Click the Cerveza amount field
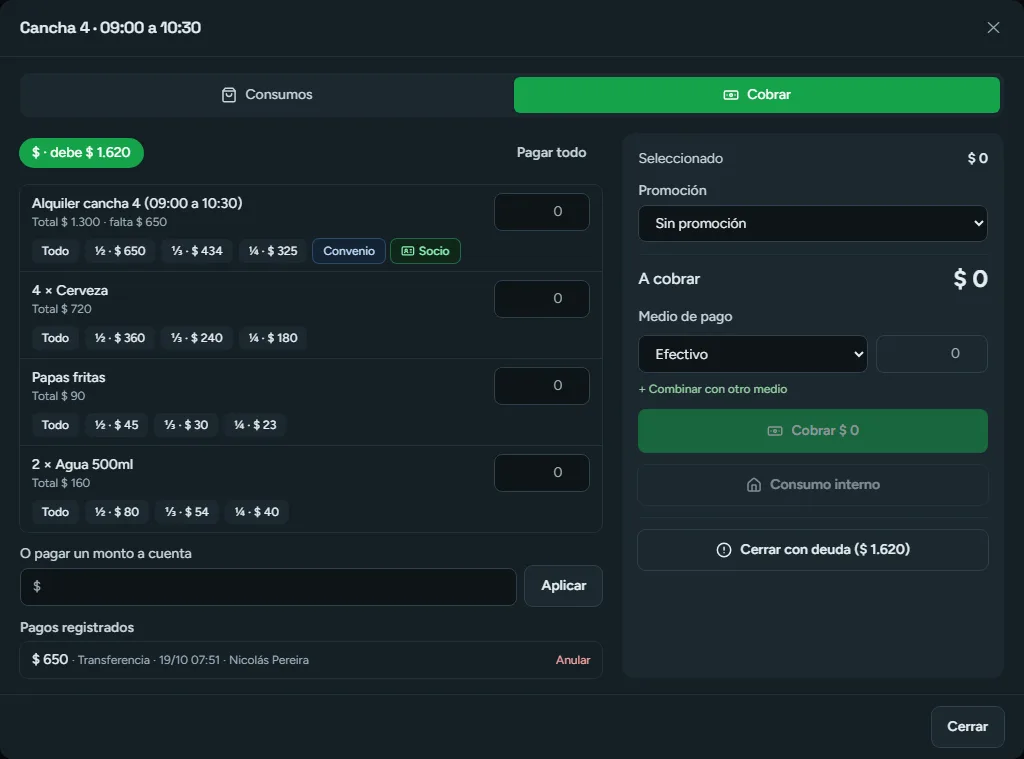Image resolution: width=1024 pixels, height=759 pixels. coord(541,299)
